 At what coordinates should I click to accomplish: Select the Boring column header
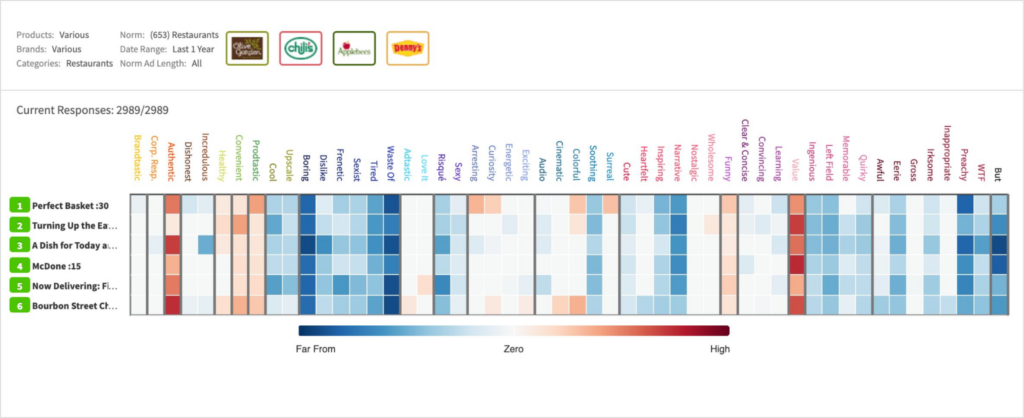(x=306, y=168)
